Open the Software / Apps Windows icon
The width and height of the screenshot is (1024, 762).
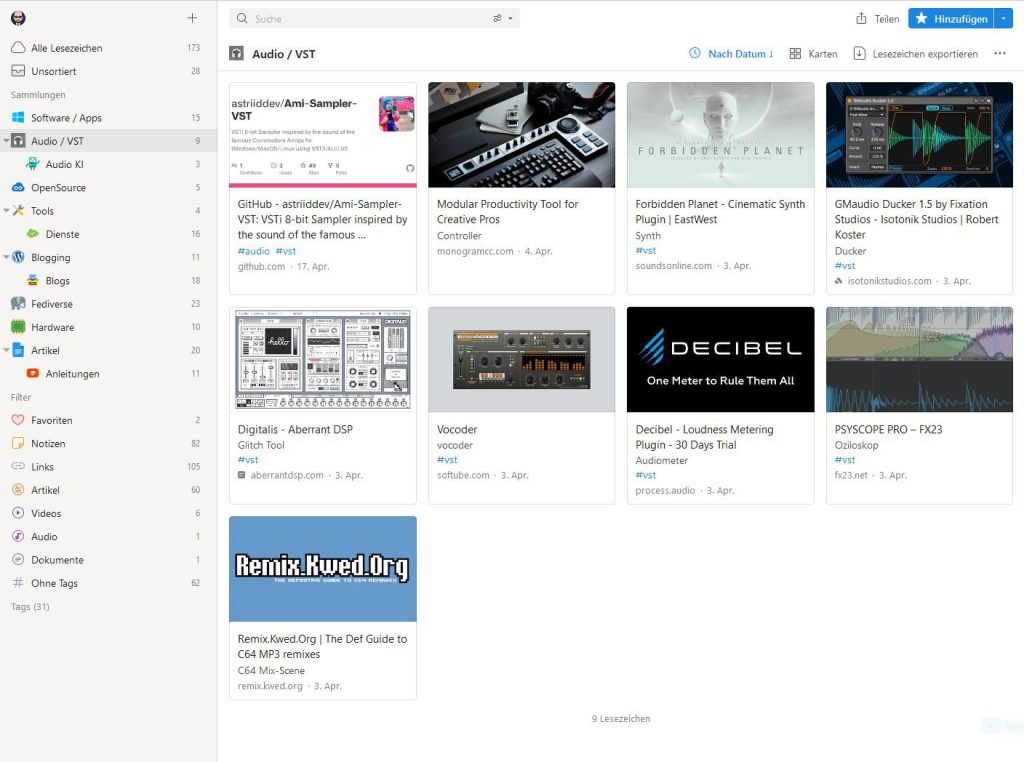(18, 118)
